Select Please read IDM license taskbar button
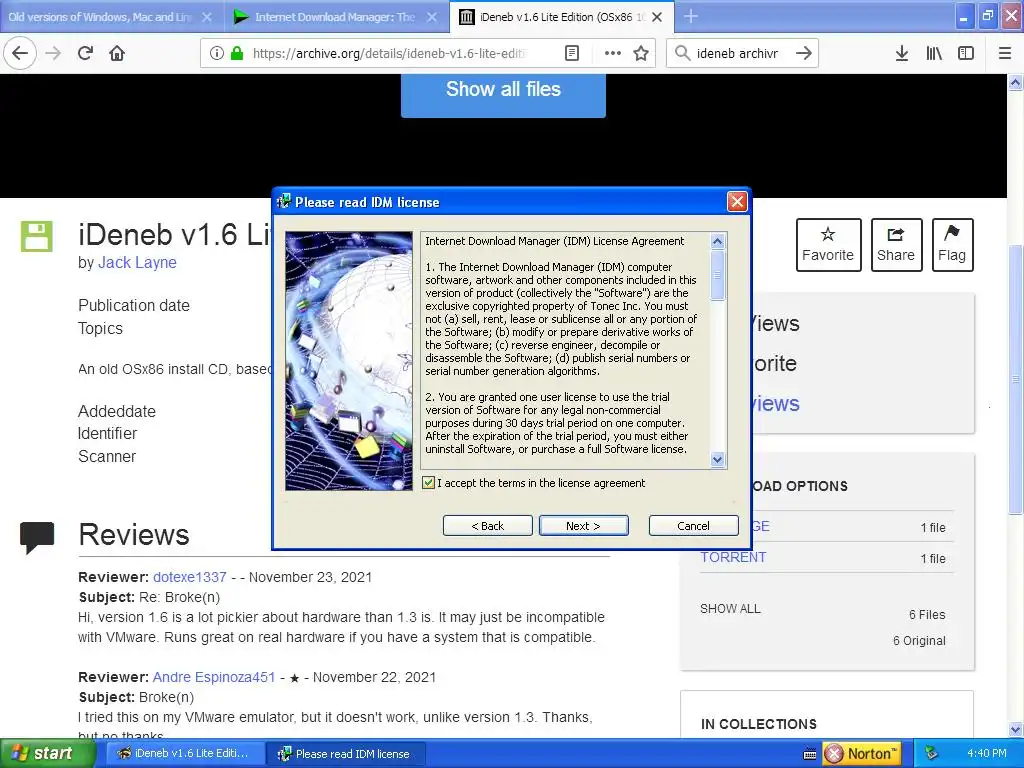1024x768 pixels. [346, 754]
